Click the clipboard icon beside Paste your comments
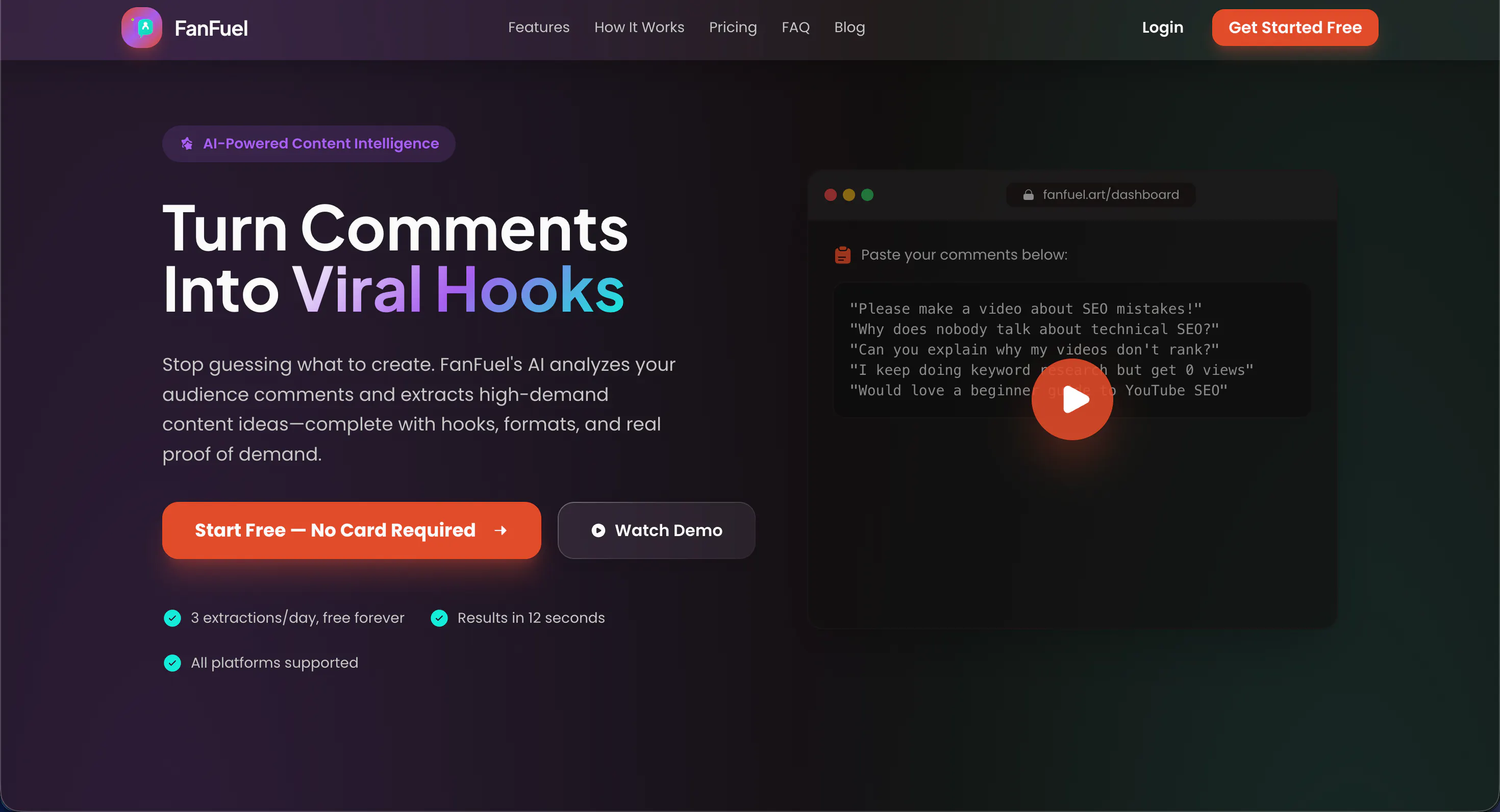 click(x=842, y=255)
